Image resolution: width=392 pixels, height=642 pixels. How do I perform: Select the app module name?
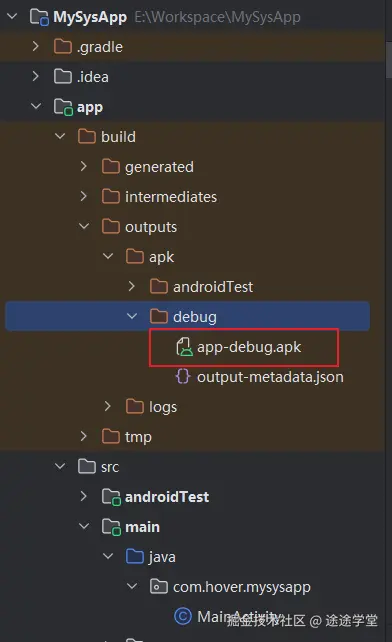90,107
